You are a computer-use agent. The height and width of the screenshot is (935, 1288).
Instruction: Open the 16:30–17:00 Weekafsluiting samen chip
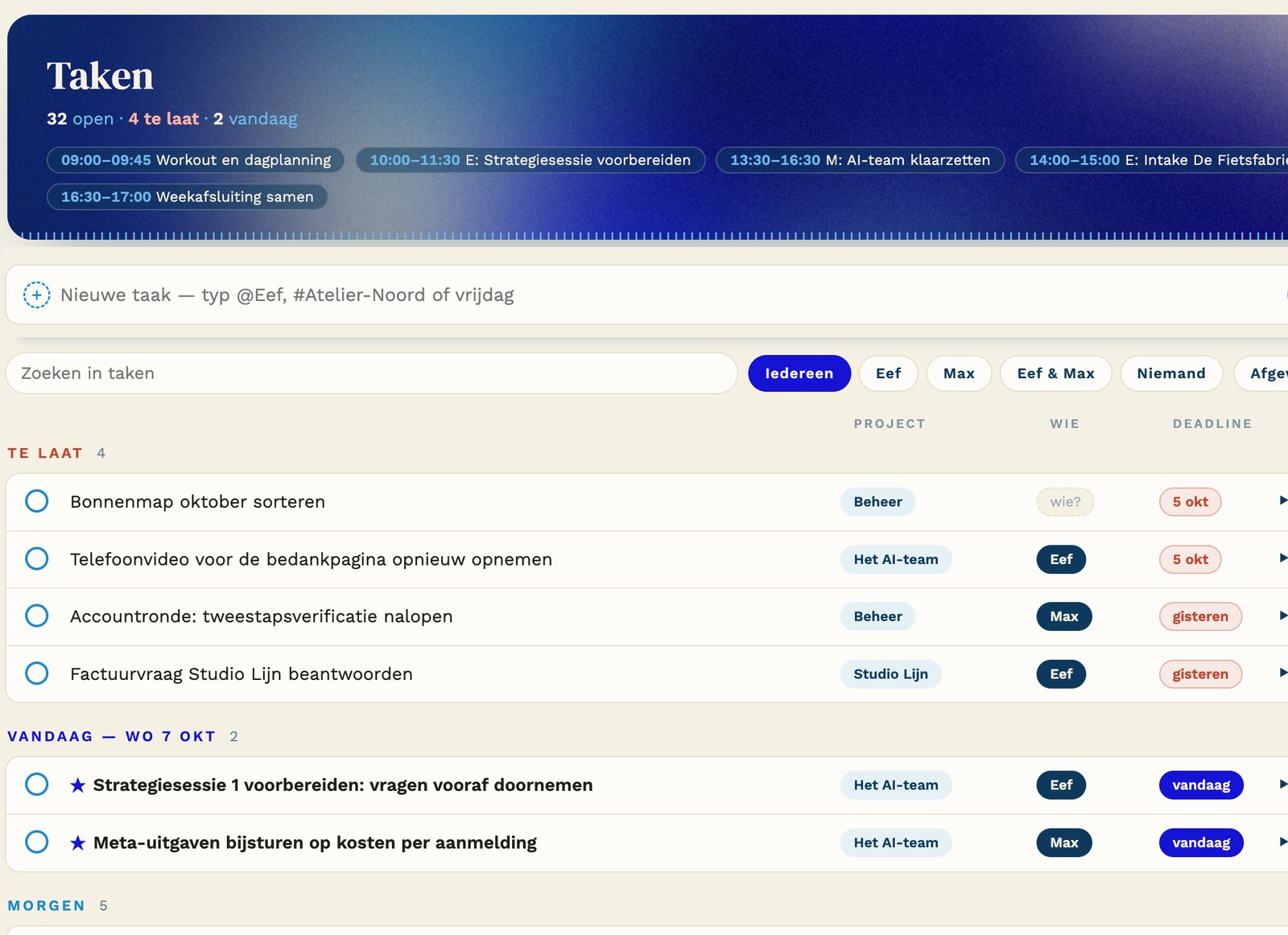coord(188,197)
